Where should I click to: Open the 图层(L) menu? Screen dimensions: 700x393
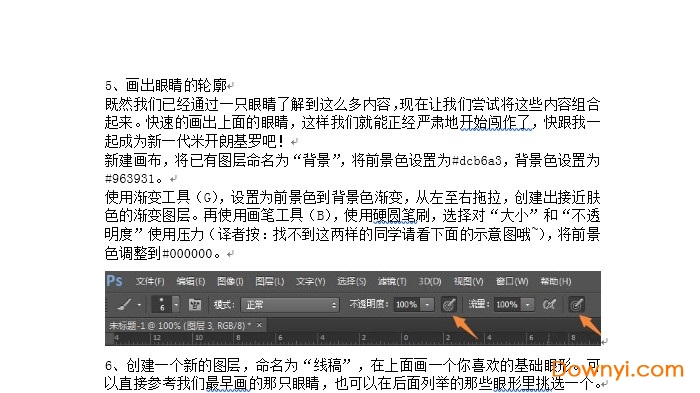click(x=269, y=281)
